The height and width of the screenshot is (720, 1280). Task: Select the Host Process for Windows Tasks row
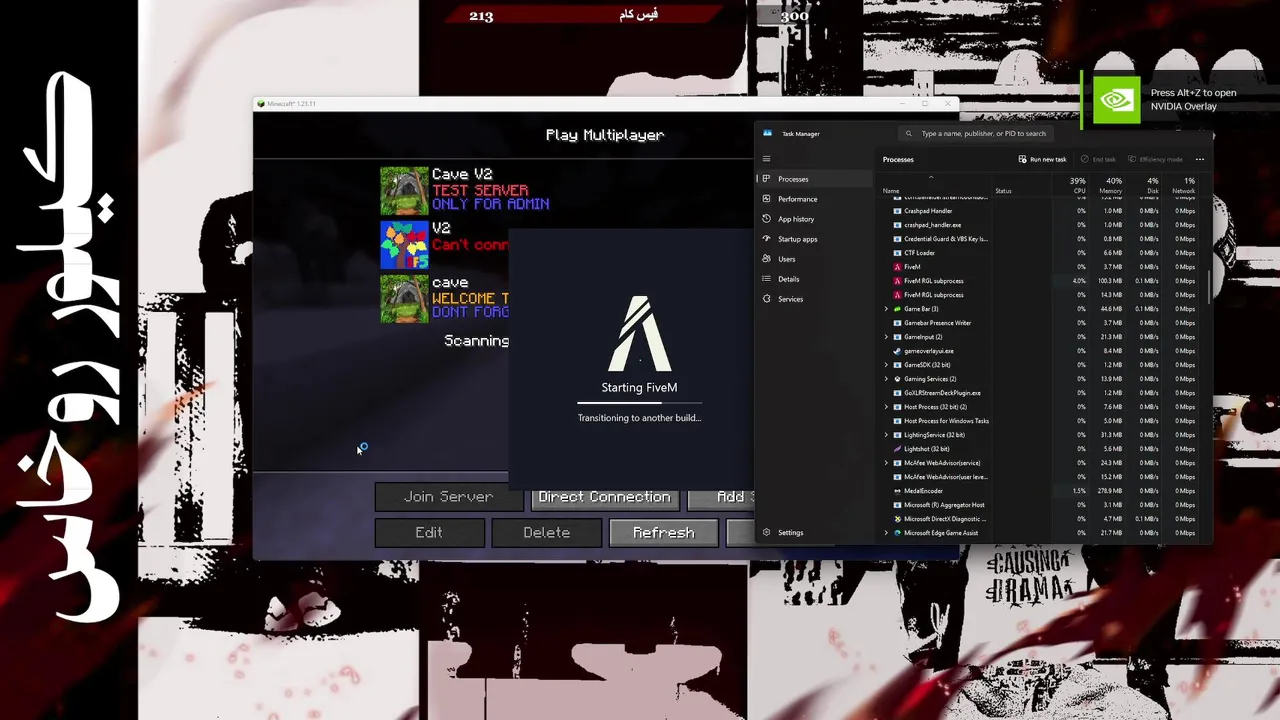pos(1040,421)
